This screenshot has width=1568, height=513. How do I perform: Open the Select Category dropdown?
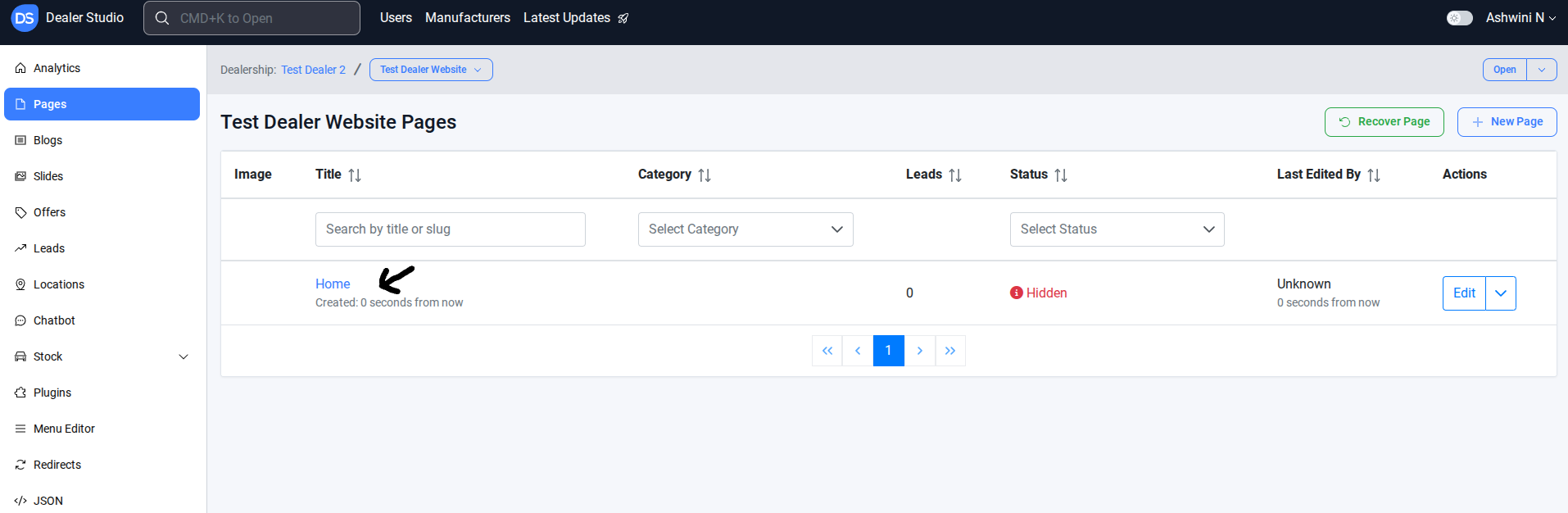[x=745, y=229]
